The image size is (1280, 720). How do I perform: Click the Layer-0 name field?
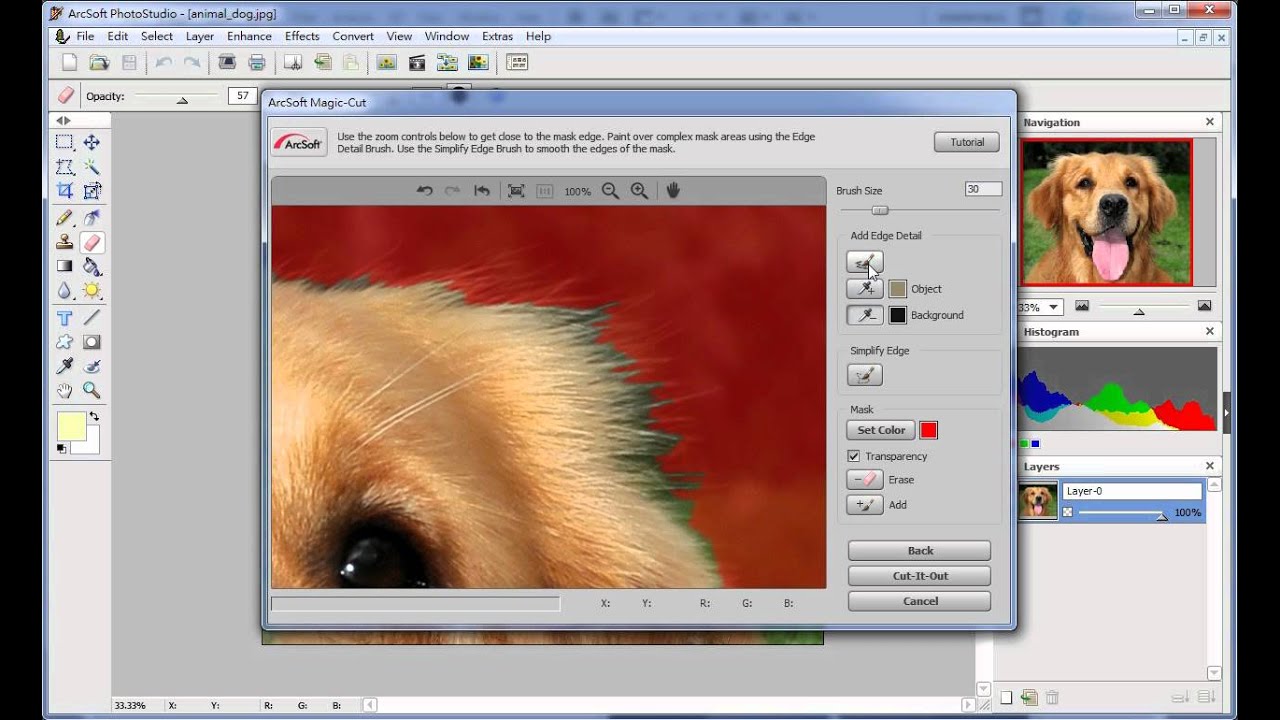(1132, 491)
